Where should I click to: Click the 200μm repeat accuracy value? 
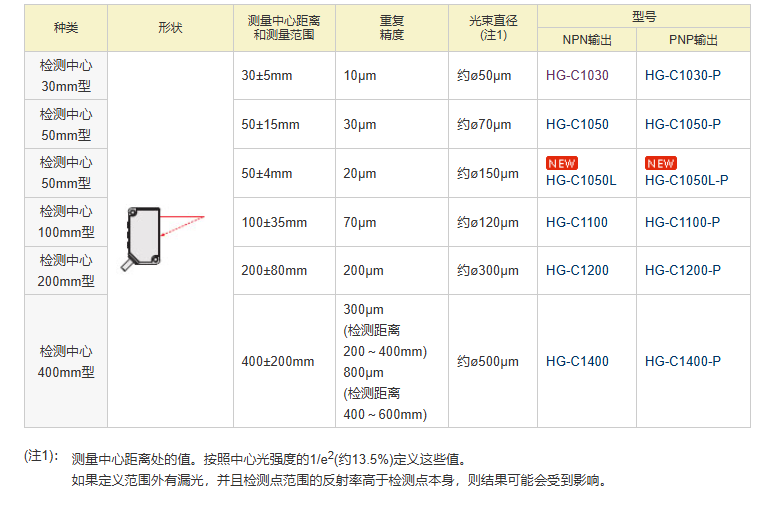363,270
